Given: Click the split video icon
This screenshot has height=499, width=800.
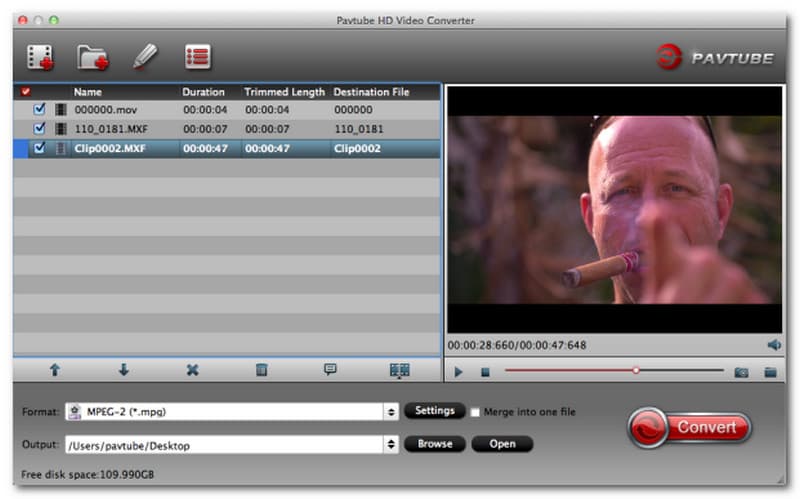Looking at the screenshot, I should click(399, 370).
